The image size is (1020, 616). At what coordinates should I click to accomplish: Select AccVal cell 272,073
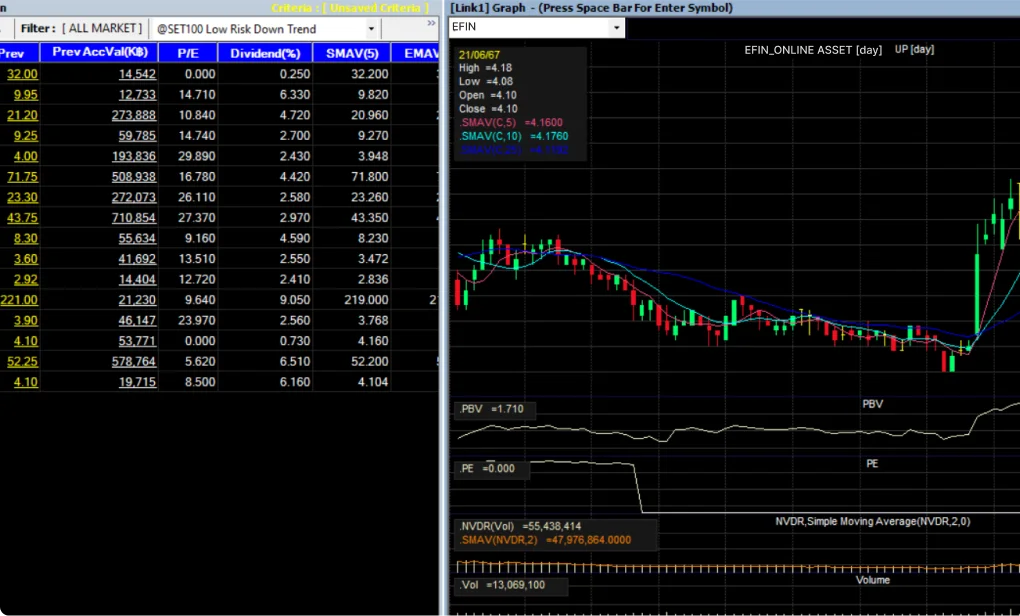pos(134,197)
